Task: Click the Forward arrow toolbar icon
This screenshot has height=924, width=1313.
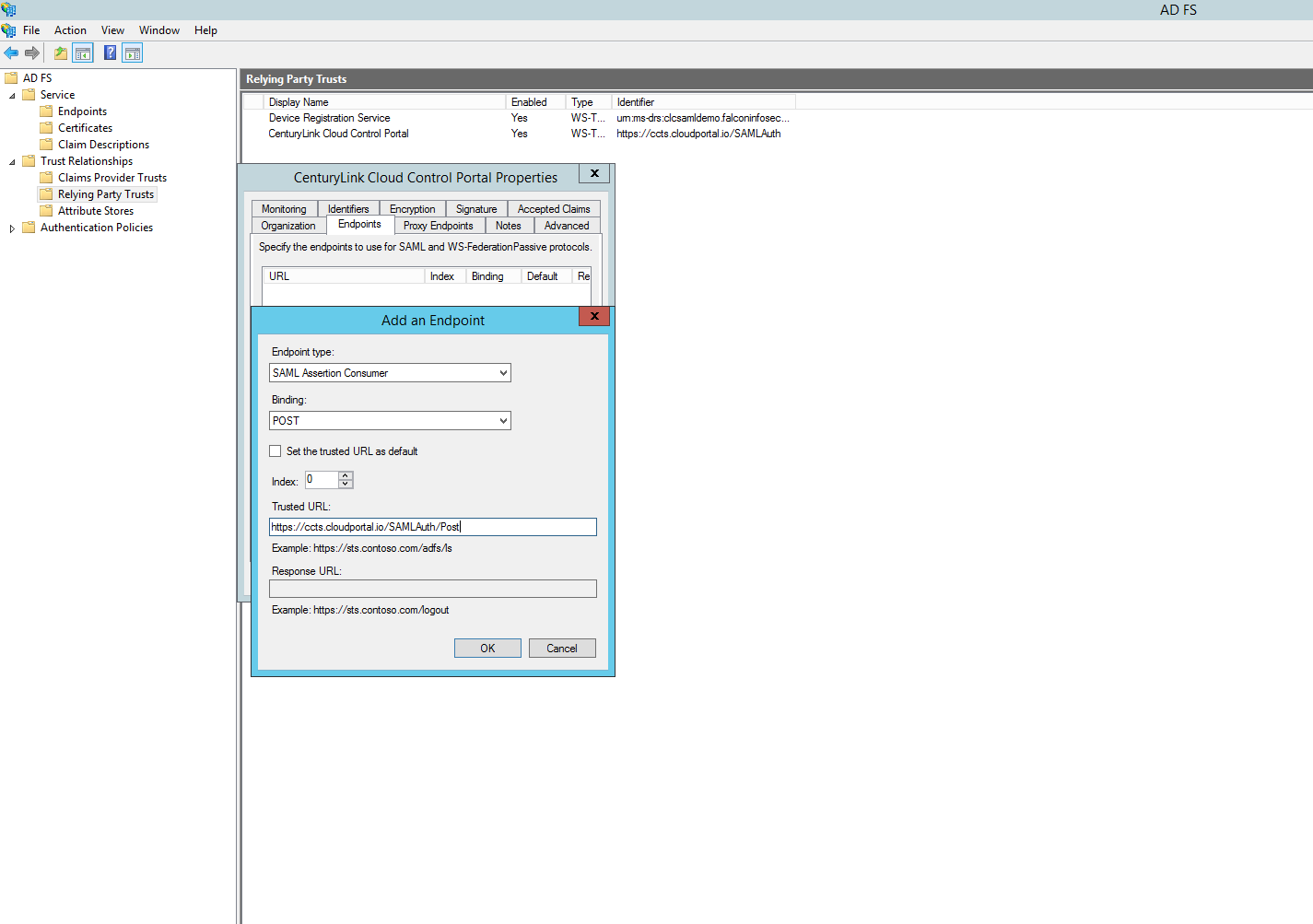Action: point(32,53)
